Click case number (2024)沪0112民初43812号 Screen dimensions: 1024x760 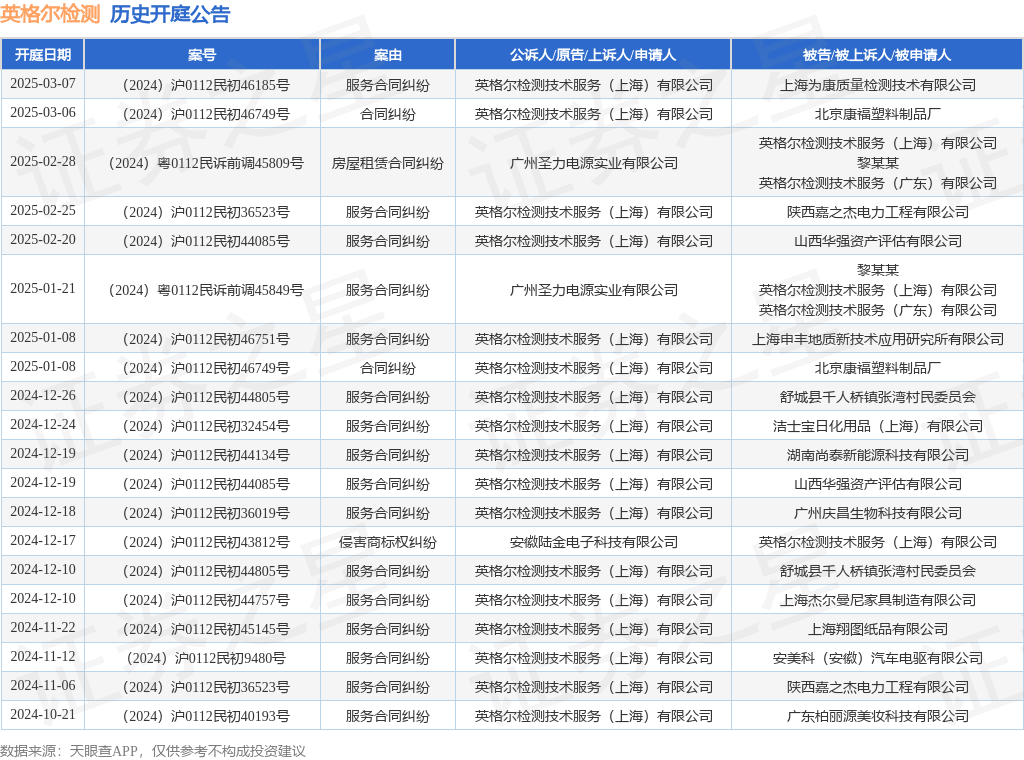click(206, 542)
